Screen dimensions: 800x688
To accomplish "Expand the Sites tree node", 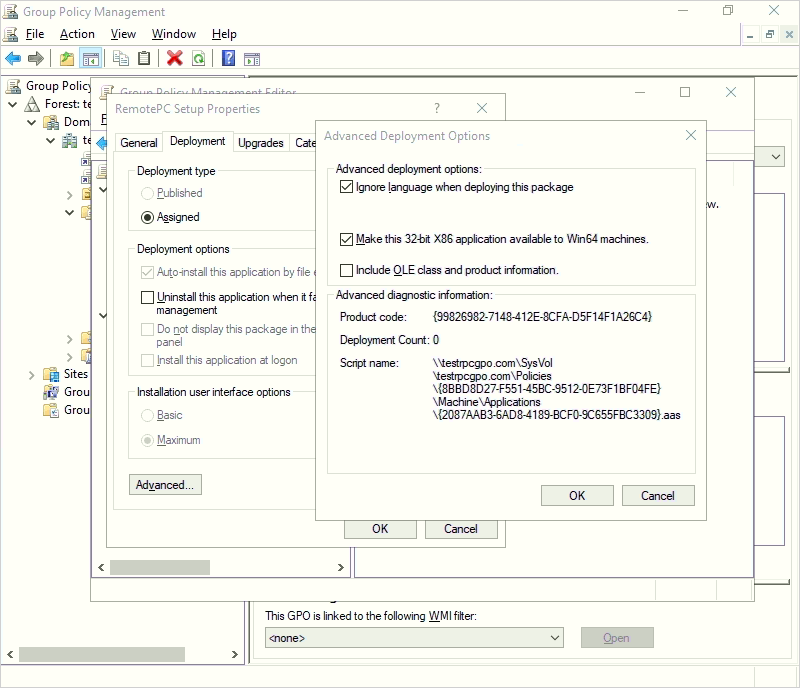I will tap(33, 374).
